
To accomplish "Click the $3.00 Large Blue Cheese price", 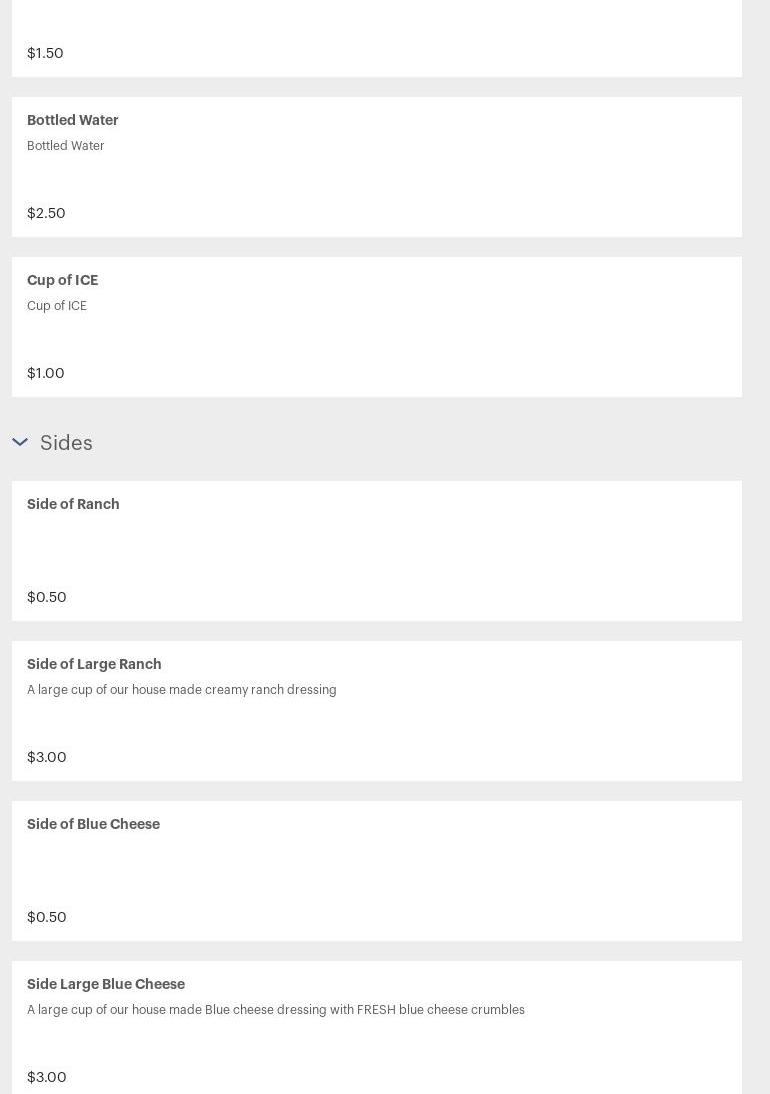I will pyautogui.click(x=47, y=1077).
